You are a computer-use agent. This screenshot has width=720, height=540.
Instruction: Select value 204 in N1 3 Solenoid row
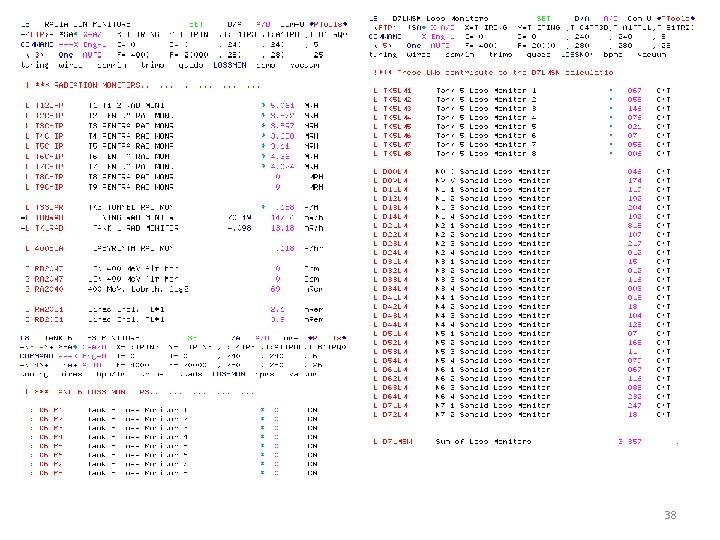coord(635,208)
